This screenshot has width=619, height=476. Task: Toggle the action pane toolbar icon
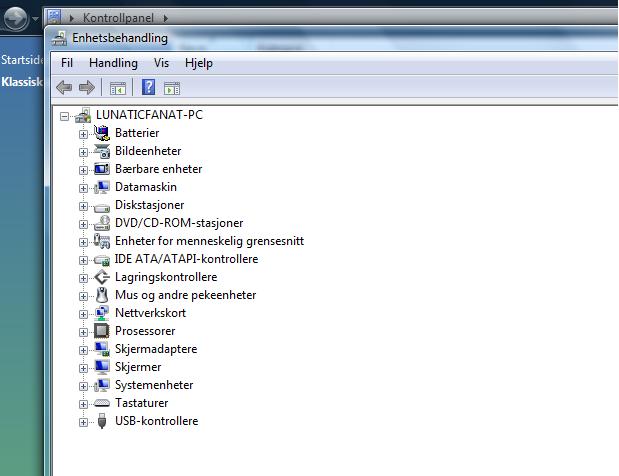(172, 88)
